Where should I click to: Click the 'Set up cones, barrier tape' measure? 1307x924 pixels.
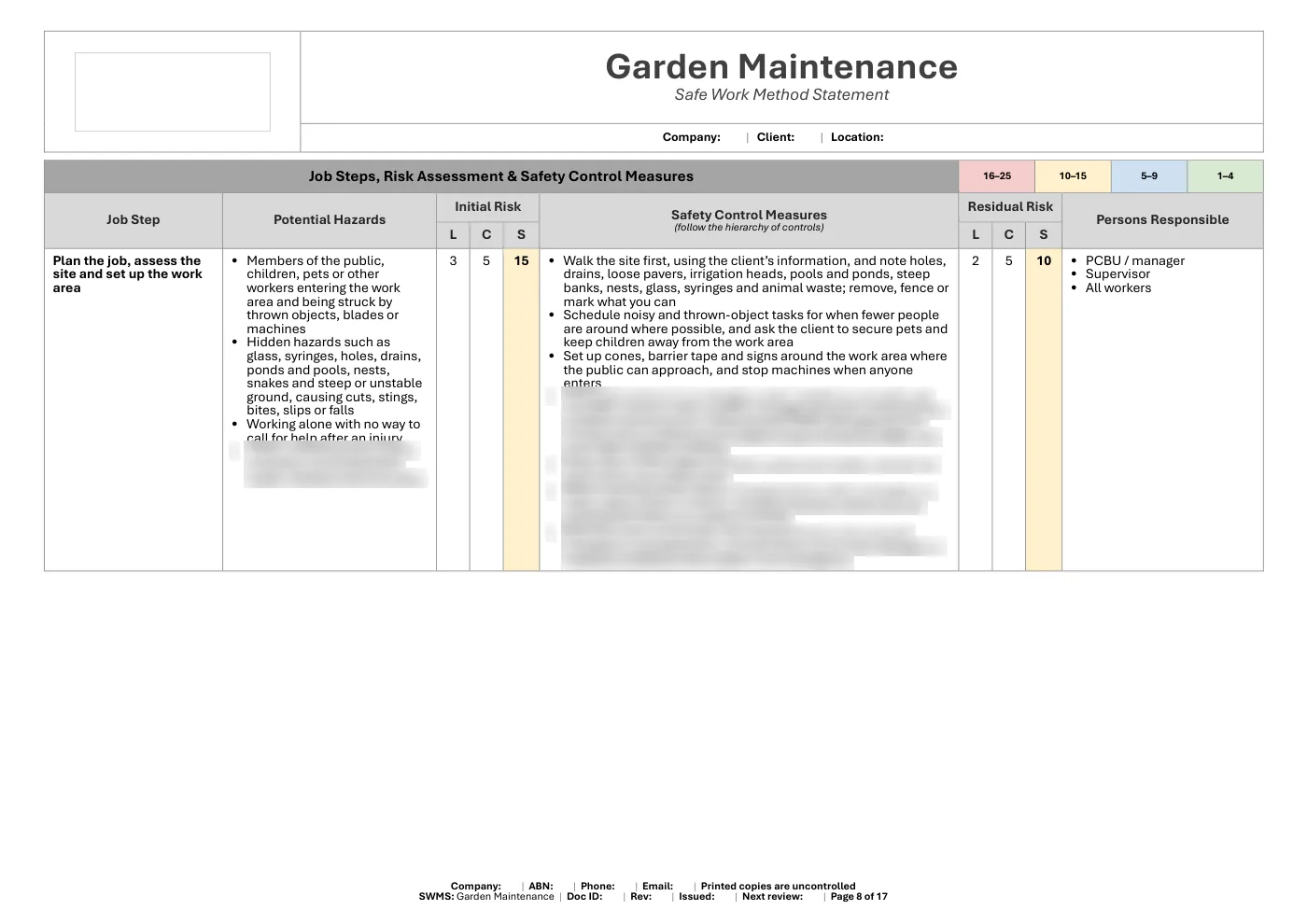754,369
